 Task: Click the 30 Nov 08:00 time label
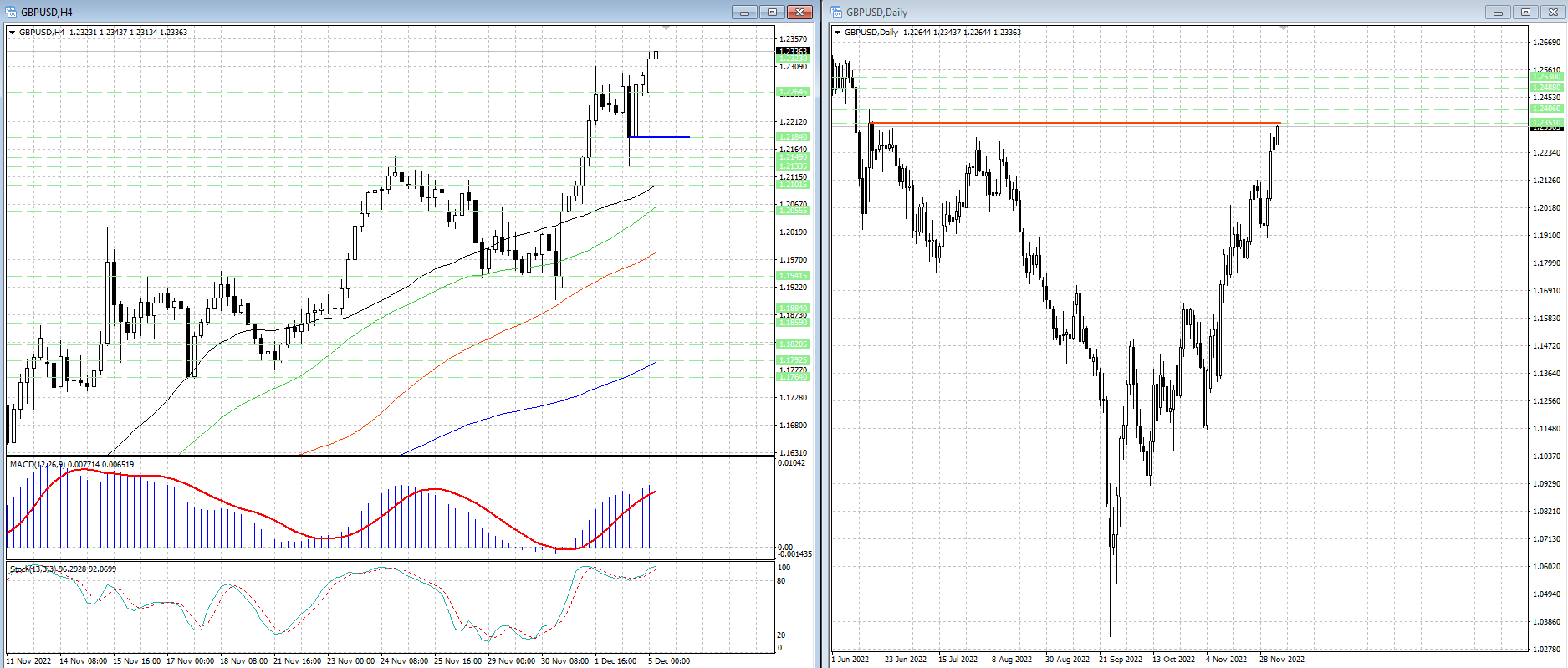[564, 661]
